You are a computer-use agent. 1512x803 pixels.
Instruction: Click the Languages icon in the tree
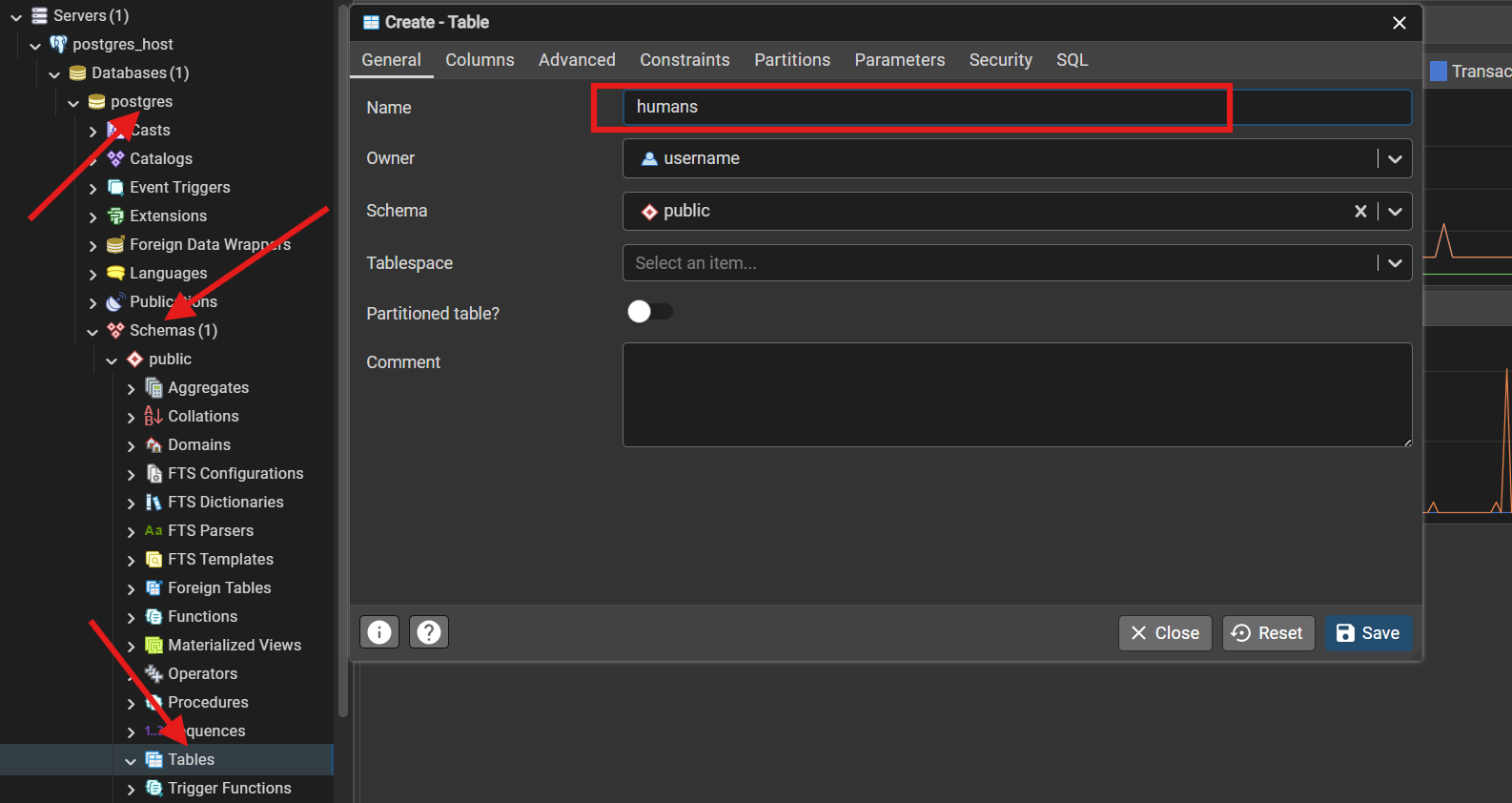115,274
